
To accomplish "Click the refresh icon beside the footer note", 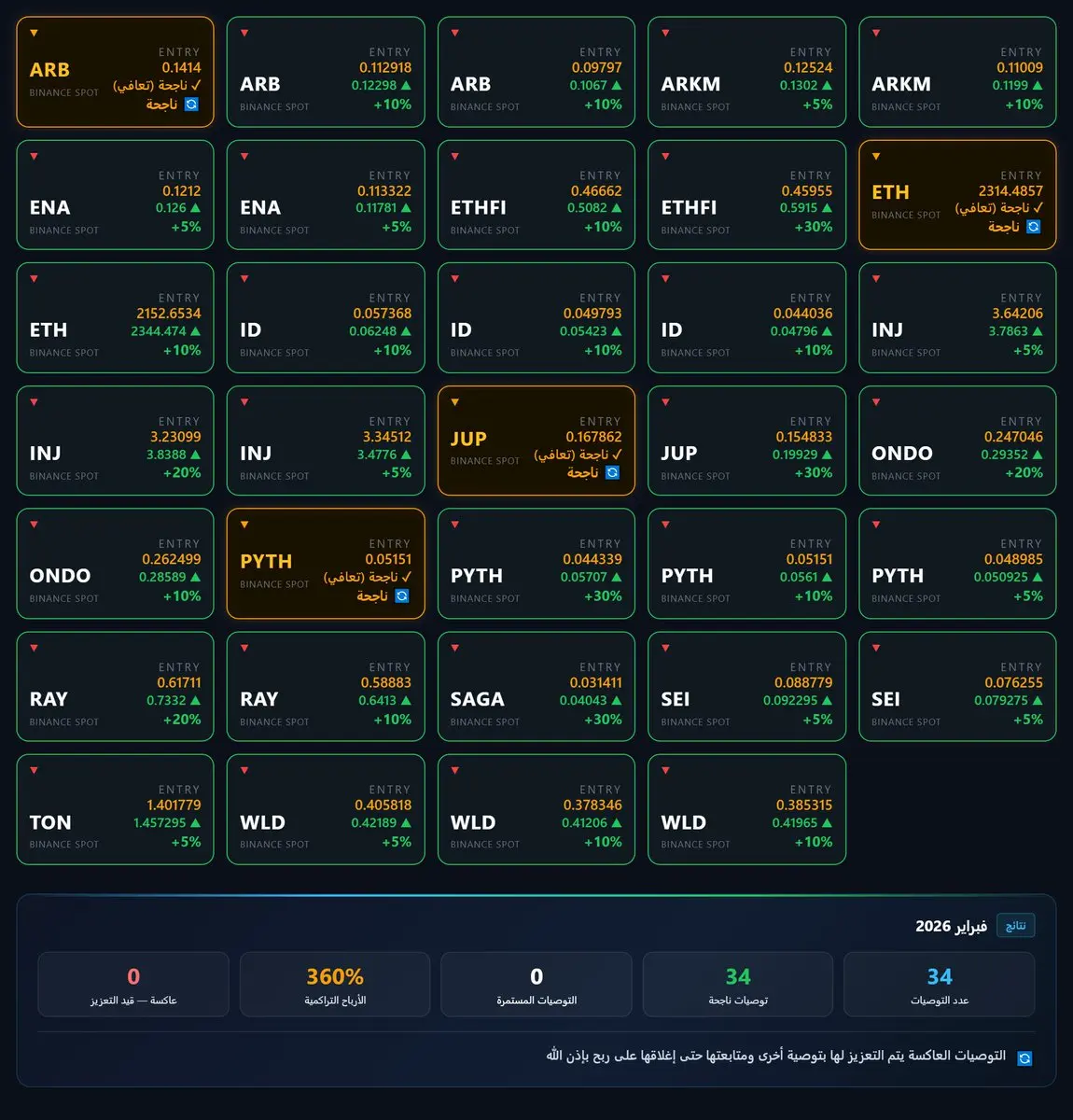I will pos(1024,1058).
